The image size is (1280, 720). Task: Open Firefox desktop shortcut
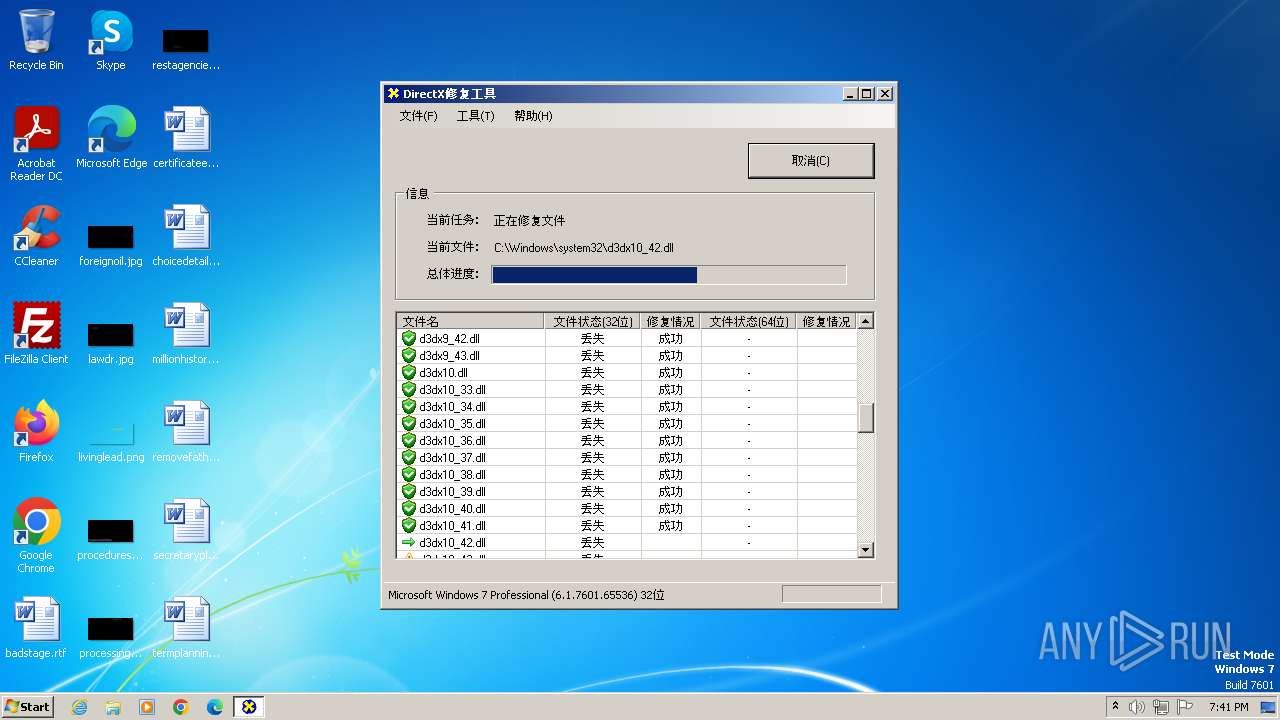click(36, 432)
